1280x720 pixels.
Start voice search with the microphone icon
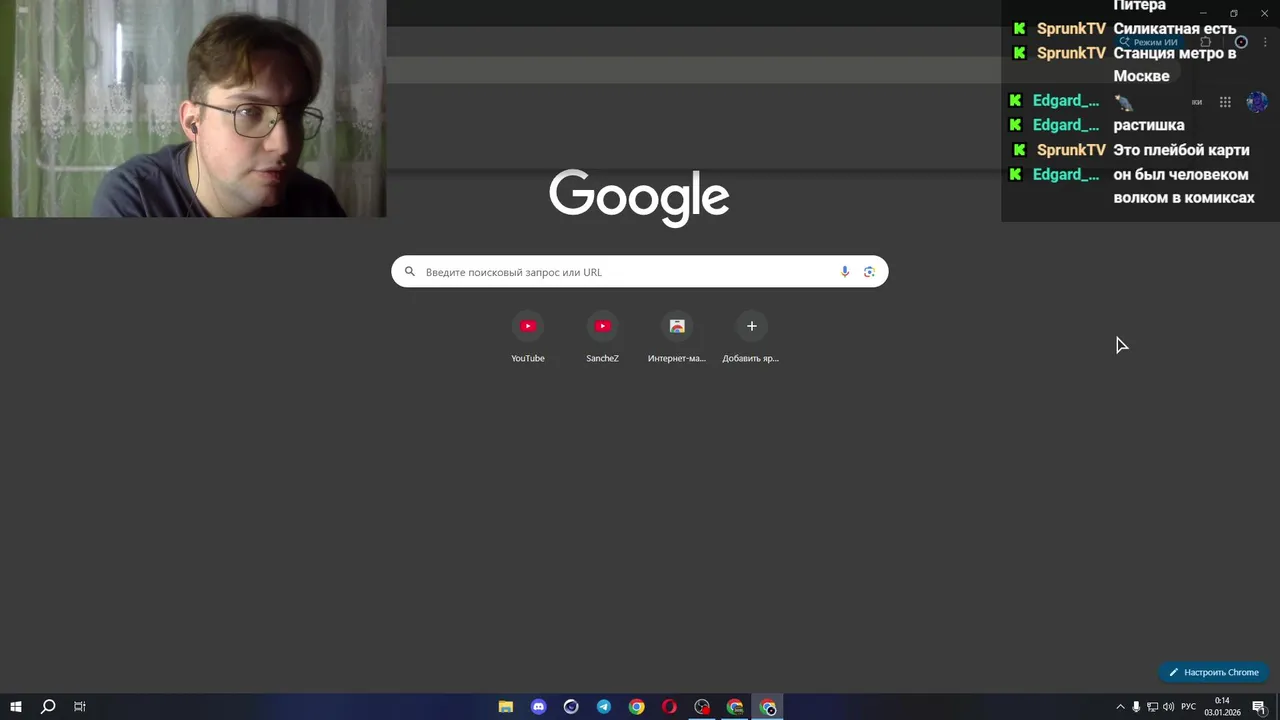coord(845,272)
